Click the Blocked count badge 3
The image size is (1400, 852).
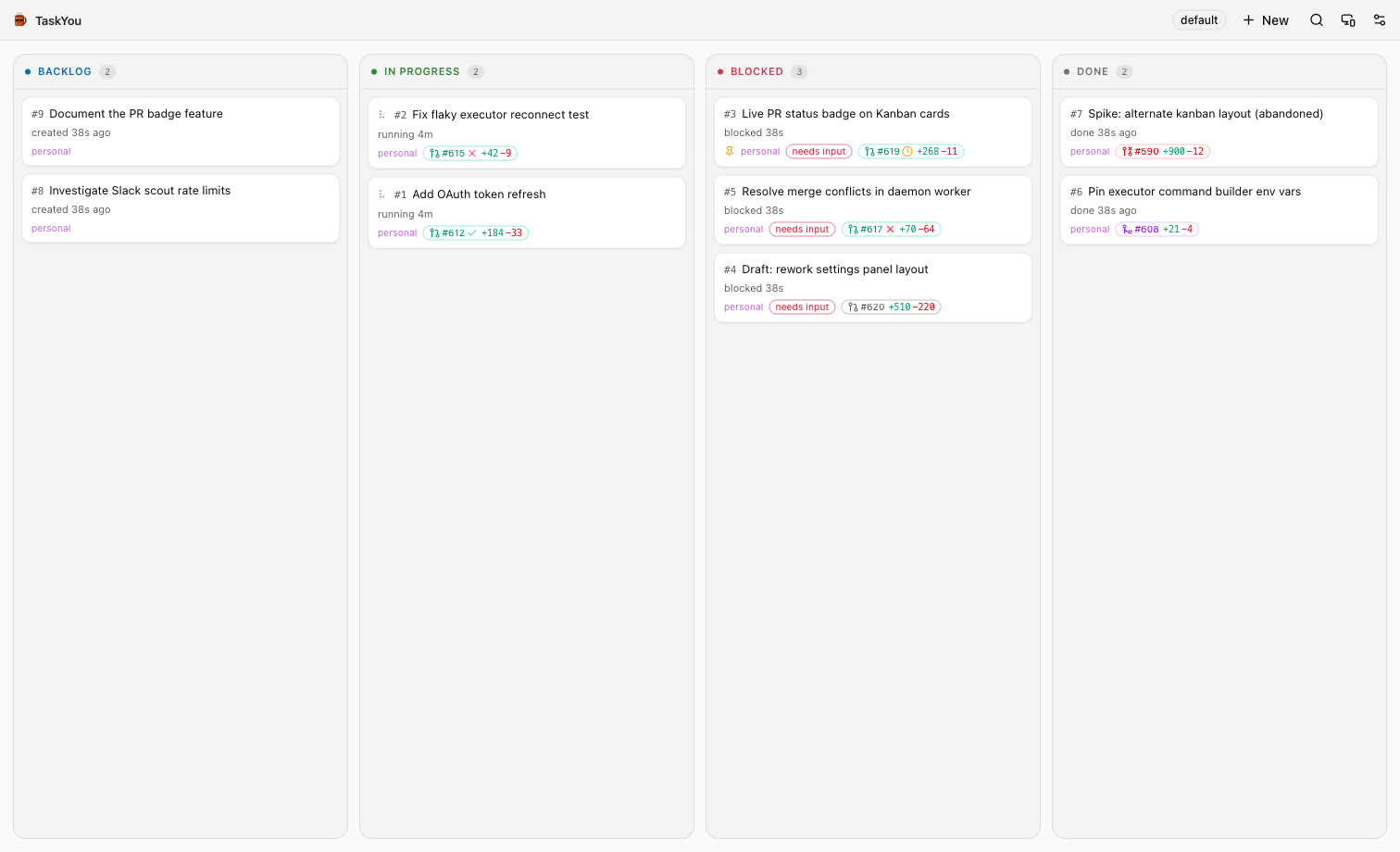click(x=800, y=71)
